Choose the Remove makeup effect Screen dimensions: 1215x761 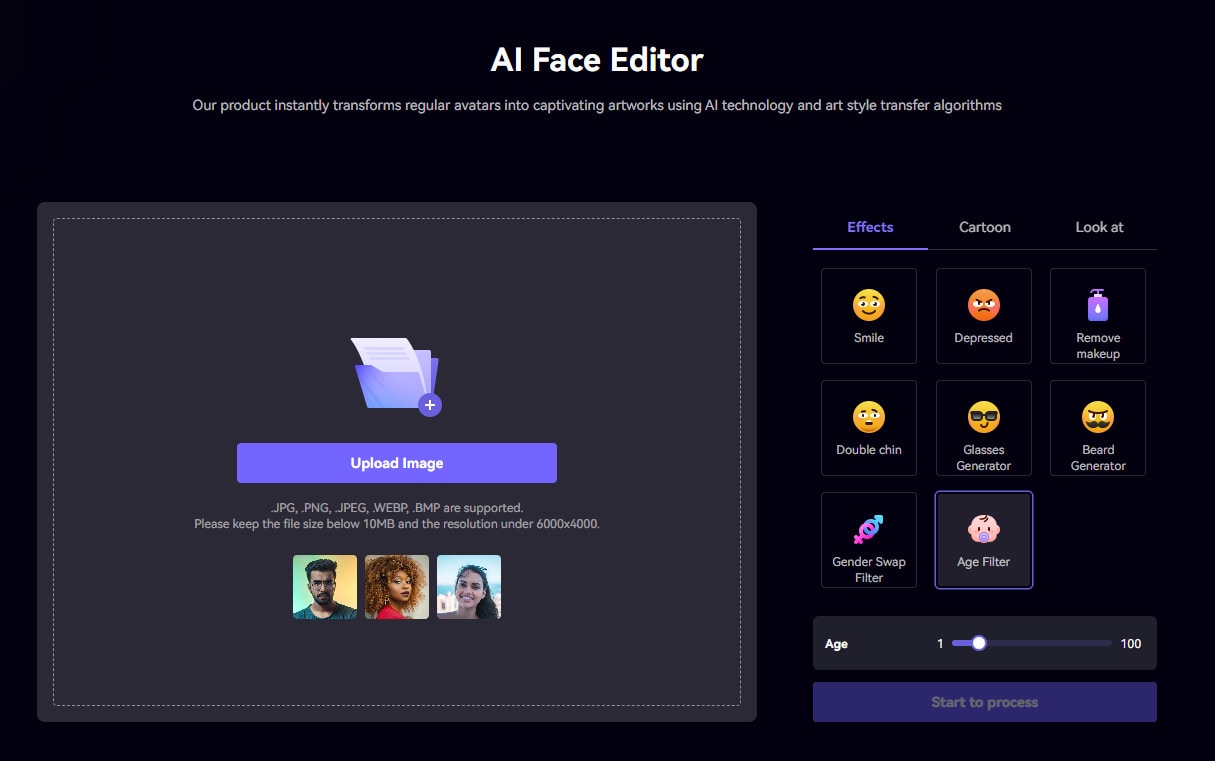[x=1098, y=316]
